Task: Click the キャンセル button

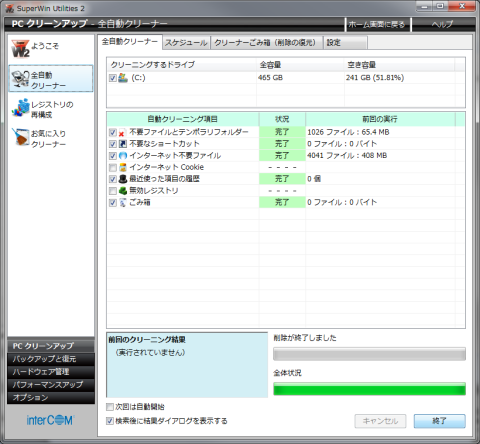Action: (x=380, y=421)
